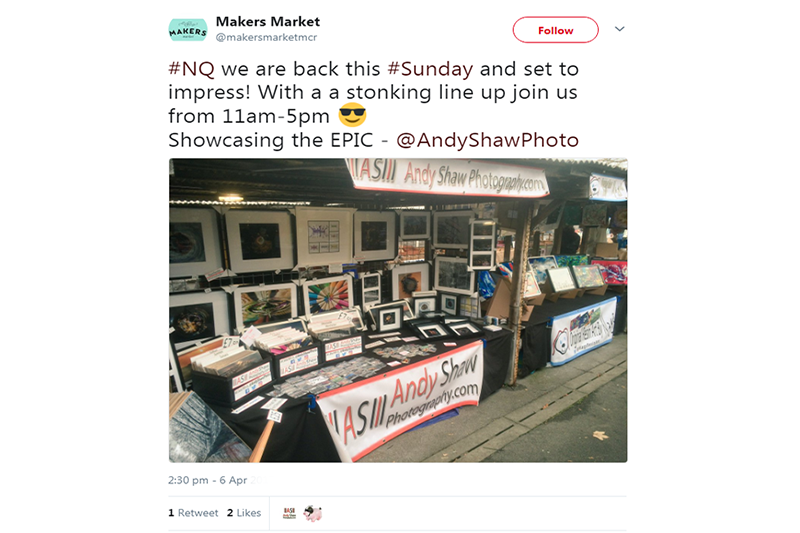800x533 pixels.
Task: Open the pig avatar liker profile
Action: point(312,513)
